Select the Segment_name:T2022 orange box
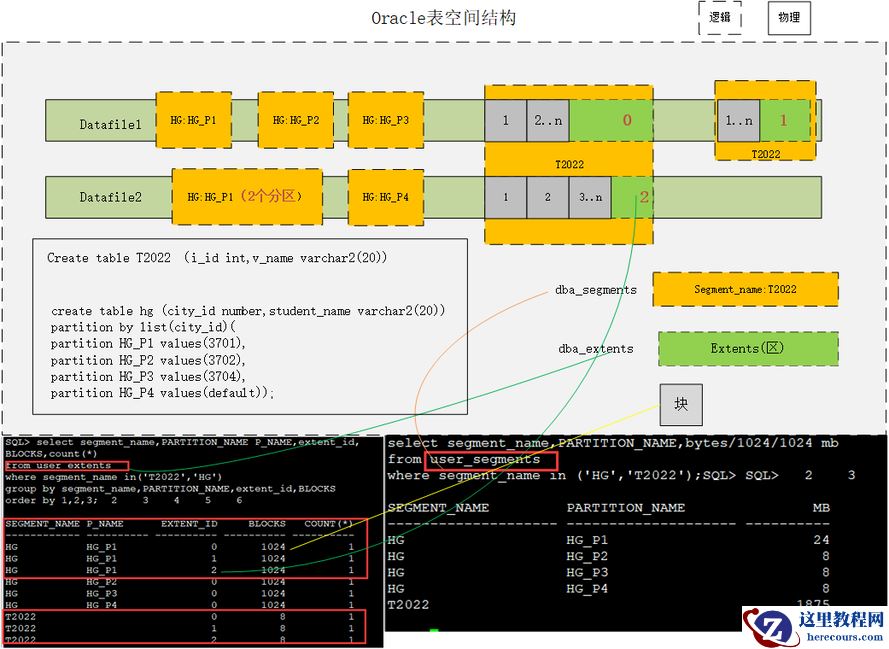 click(746, 290)
